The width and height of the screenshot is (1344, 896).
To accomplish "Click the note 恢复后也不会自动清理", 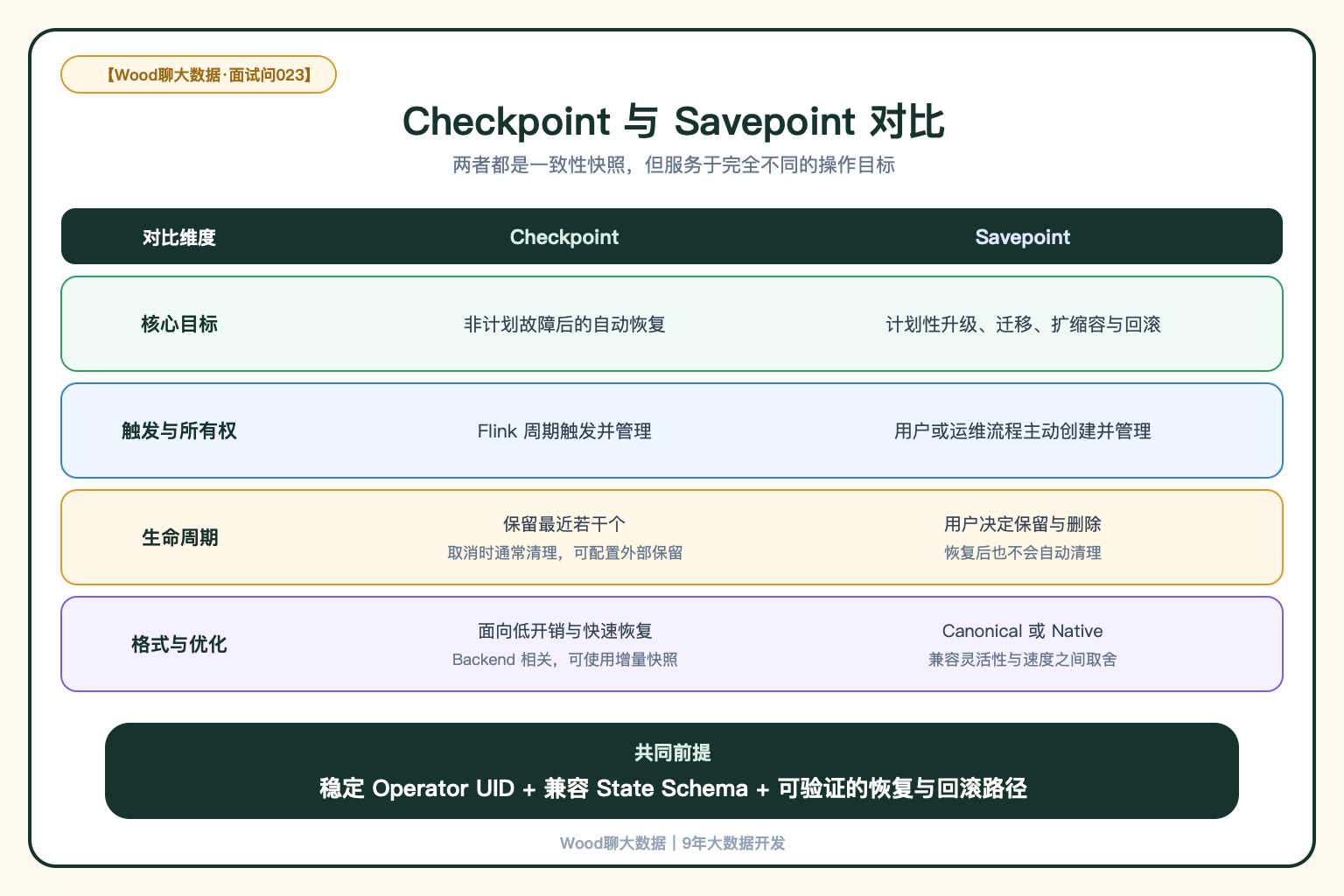I will click(1023, 553).
